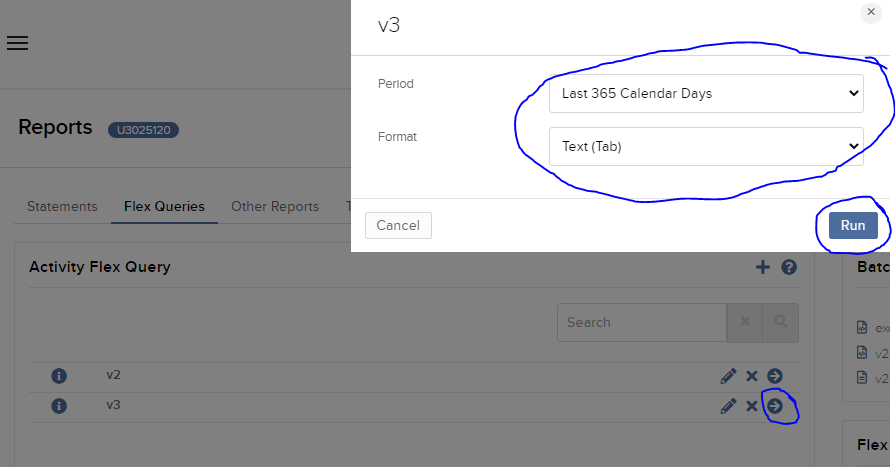Show info for the v2 query
This screenshot has width=895, height=467.
click(58, 376)
